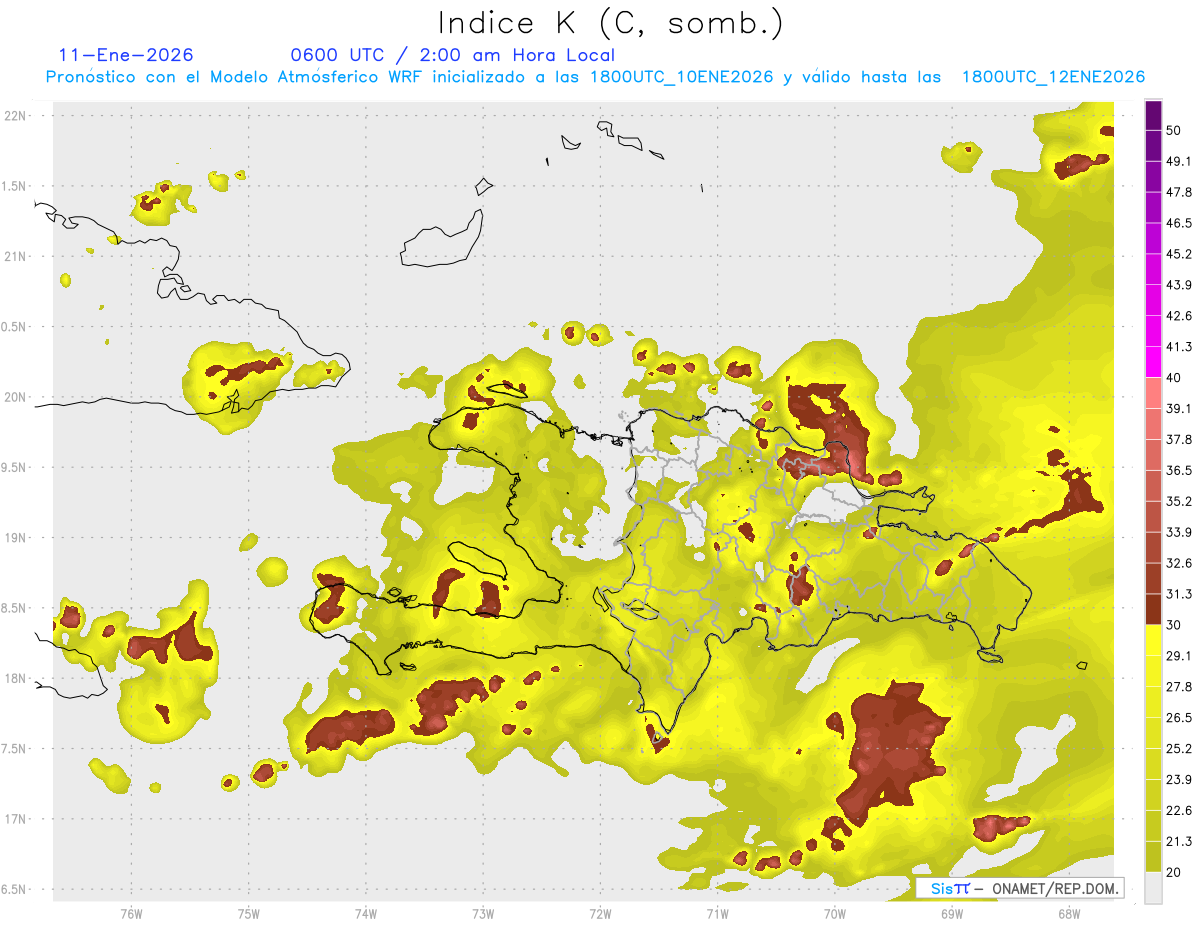Click the colorbar value "22.6"
1200x927 pixels.
click(1179, 810)
